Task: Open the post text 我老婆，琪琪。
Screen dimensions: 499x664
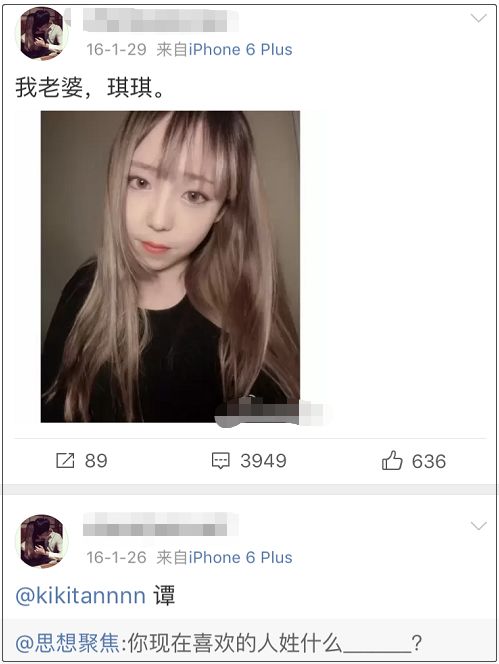Action: 90,88
